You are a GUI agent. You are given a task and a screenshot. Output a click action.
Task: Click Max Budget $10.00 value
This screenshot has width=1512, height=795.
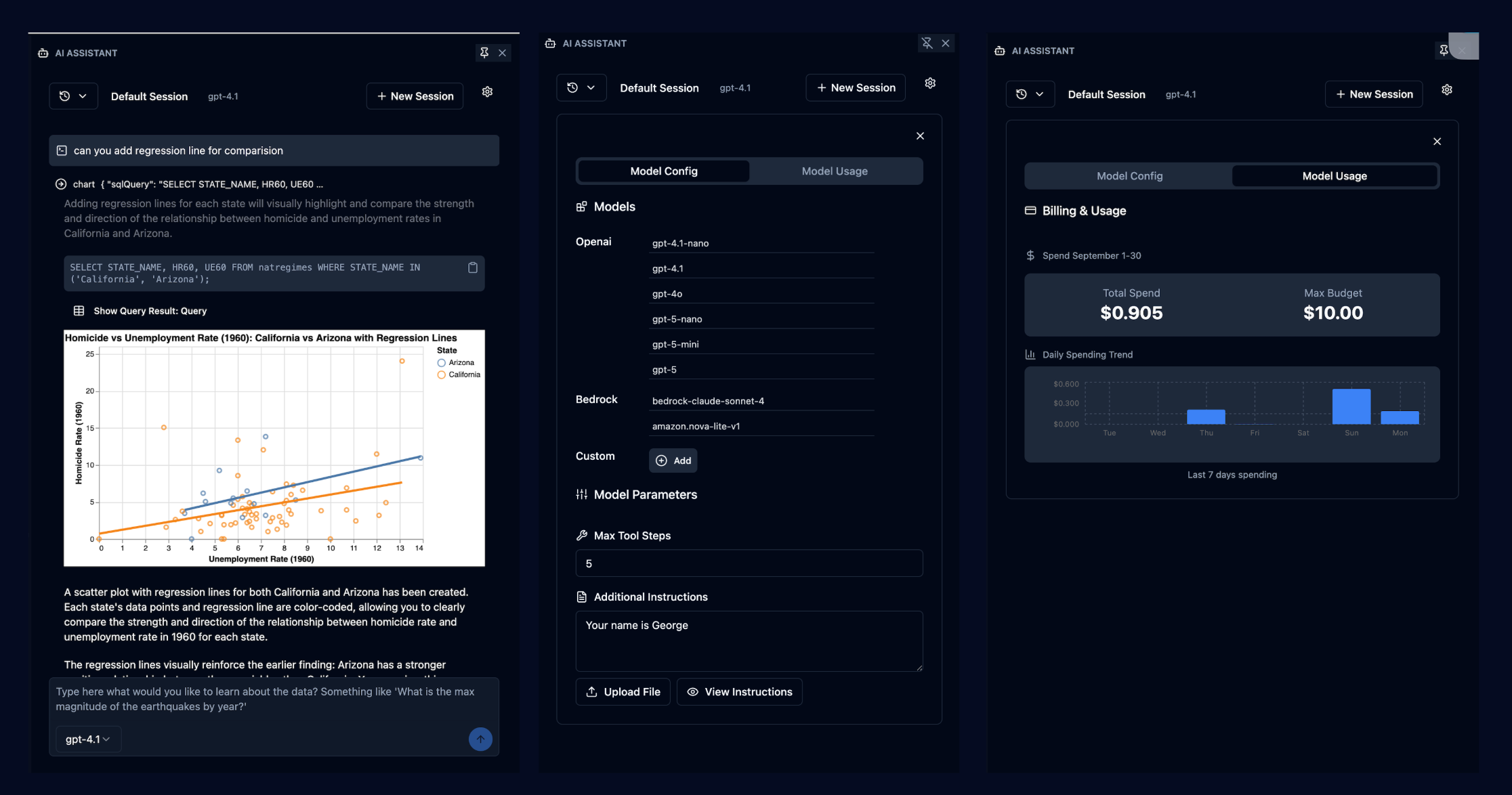point(1332,313)
